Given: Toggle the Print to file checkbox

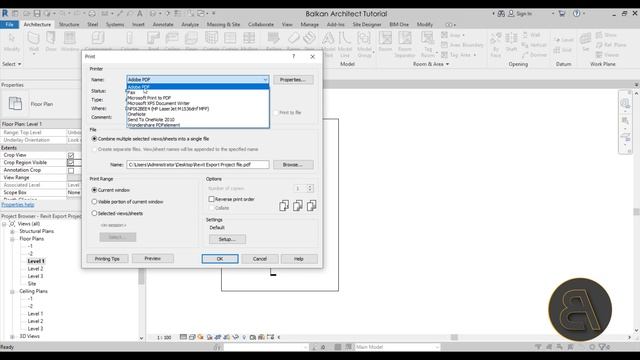Looking at the screenshot, I should (276, 112).
